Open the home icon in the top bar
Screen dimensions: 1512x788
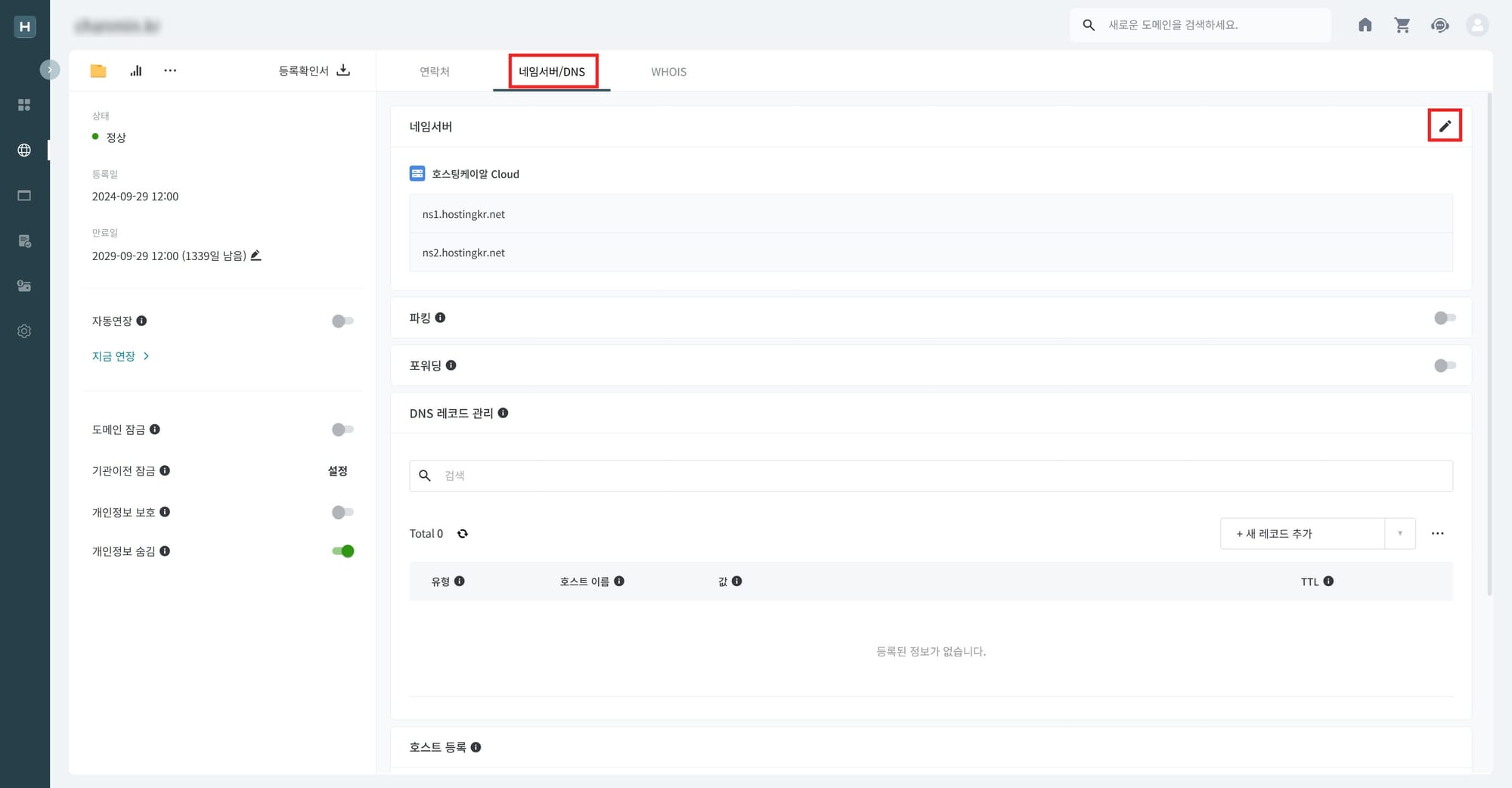1365,25
